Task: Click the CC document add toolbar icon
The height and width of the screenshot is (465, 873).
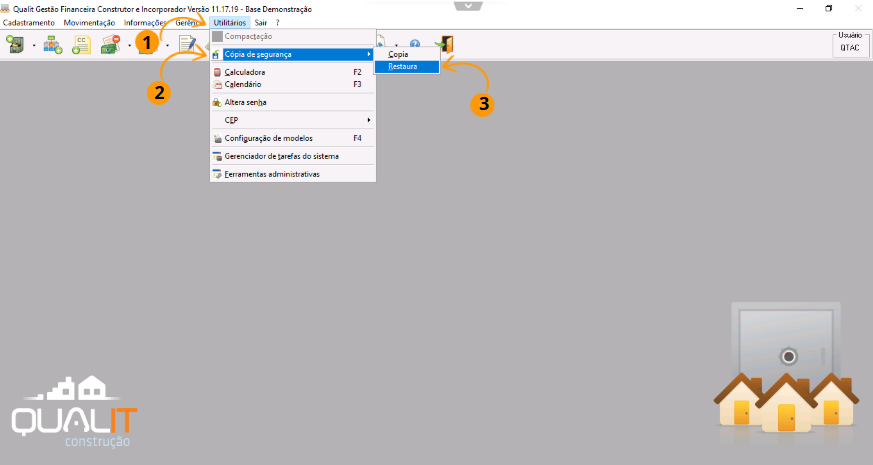Action: click(x=81, y=45)
